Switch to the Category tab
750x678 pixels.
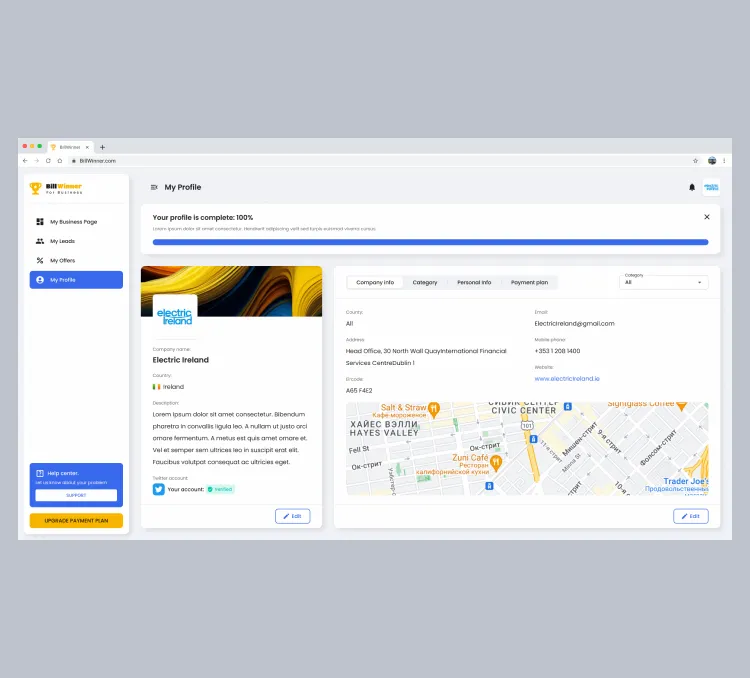[x=425, y=282]
